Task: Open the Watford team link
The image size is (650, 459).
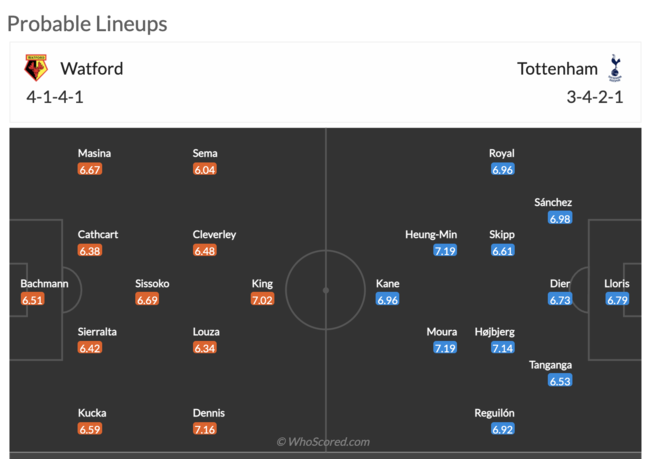Action: pyautogui.click(x=92, y=69)
